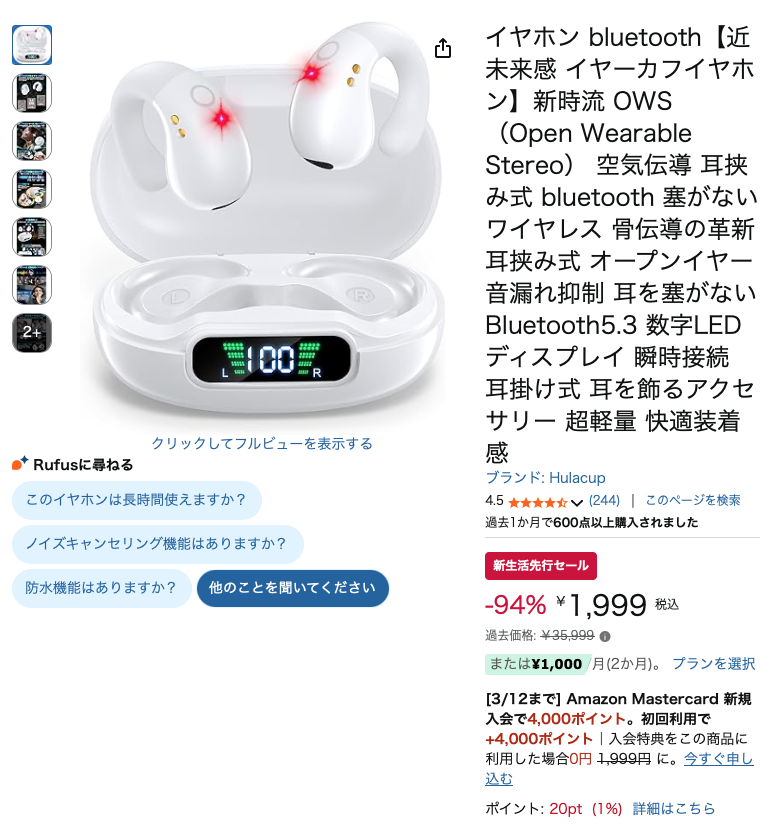This screenshot has width=766, height=828.
Task: Click the Rufus sparkle icon
Action: 20,463
